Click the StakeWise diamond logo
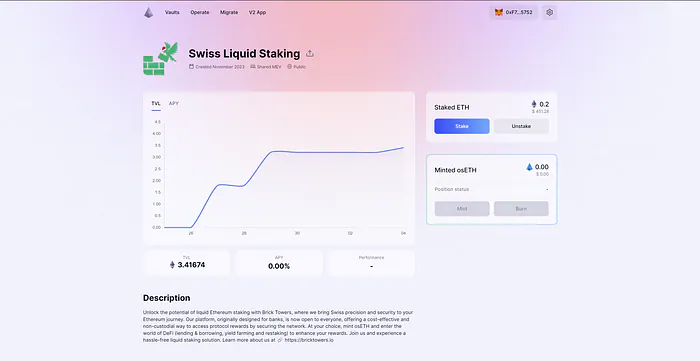700x361 pixels. [149, 12]
